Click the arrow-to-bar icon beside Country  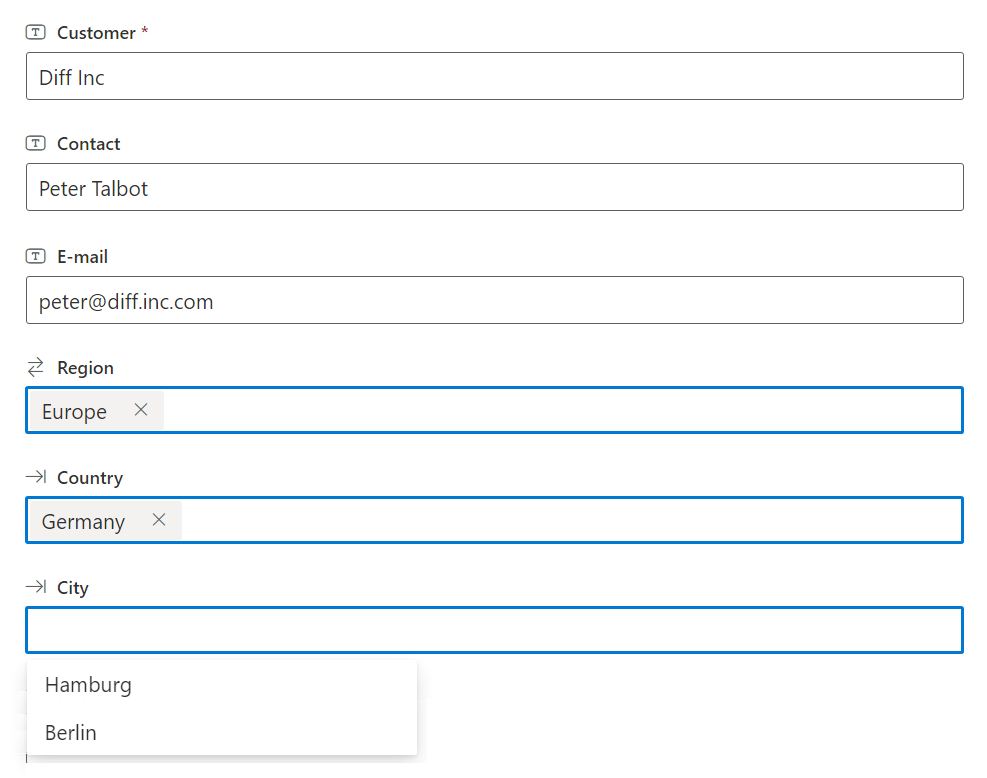[x=36, y=476]
